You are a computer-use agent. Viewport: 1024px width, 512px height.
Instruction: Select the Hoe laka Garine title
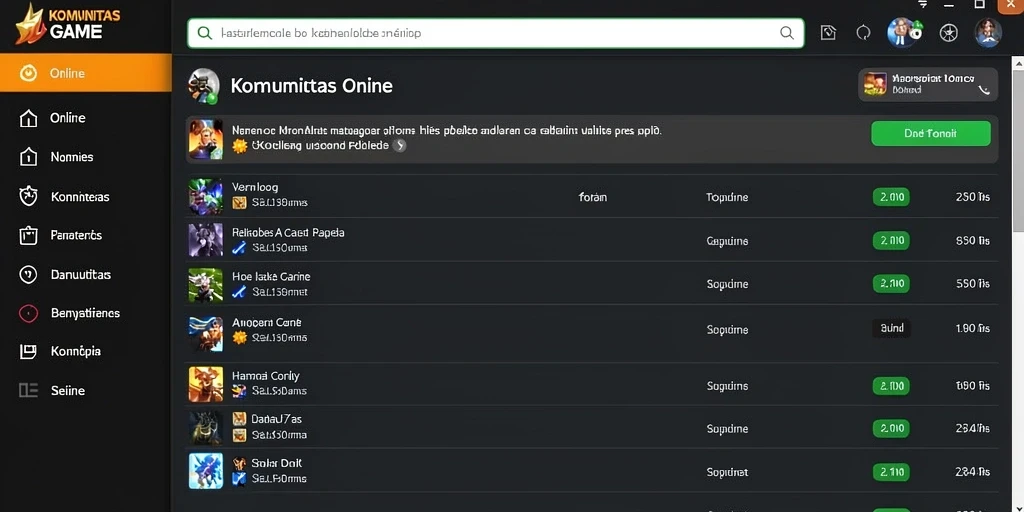point(271,277)
